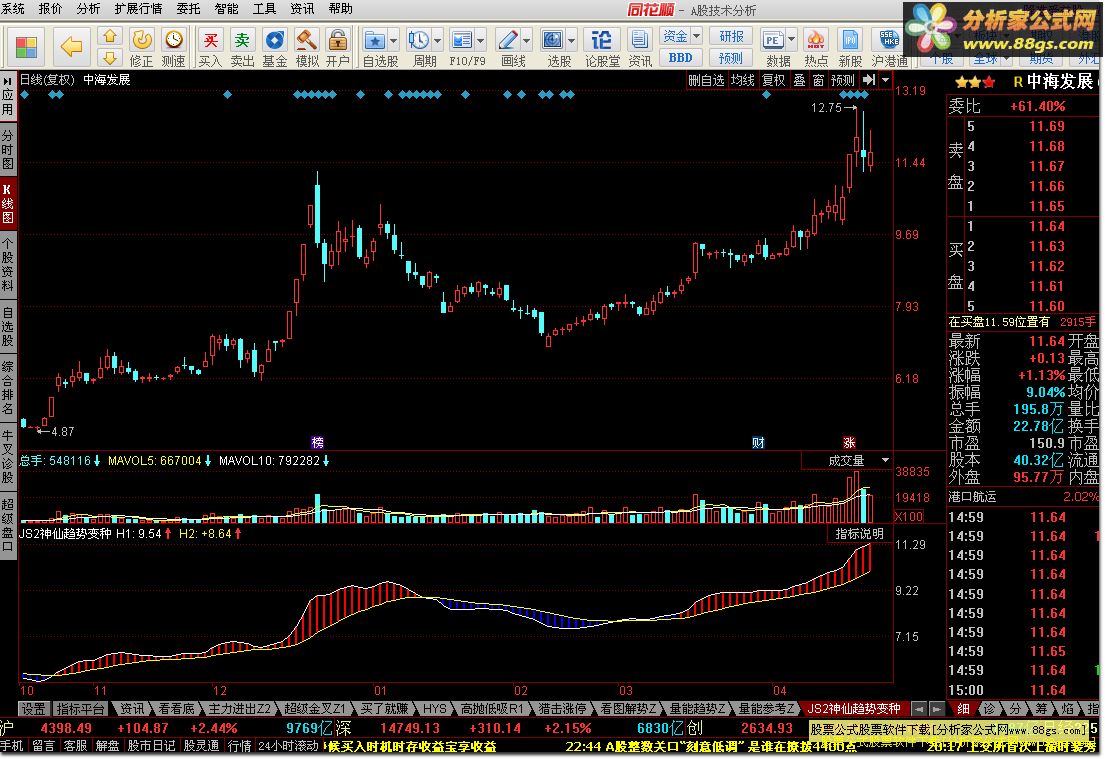This screenshot has width=1105, height=759.
Task: Expand the PE 数据 dropdown arrow
Action: point(791,40)
